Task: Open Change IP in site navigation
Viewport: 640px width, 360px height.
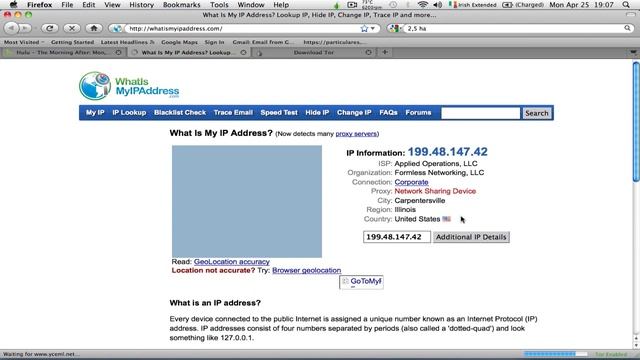Action: 354,113
